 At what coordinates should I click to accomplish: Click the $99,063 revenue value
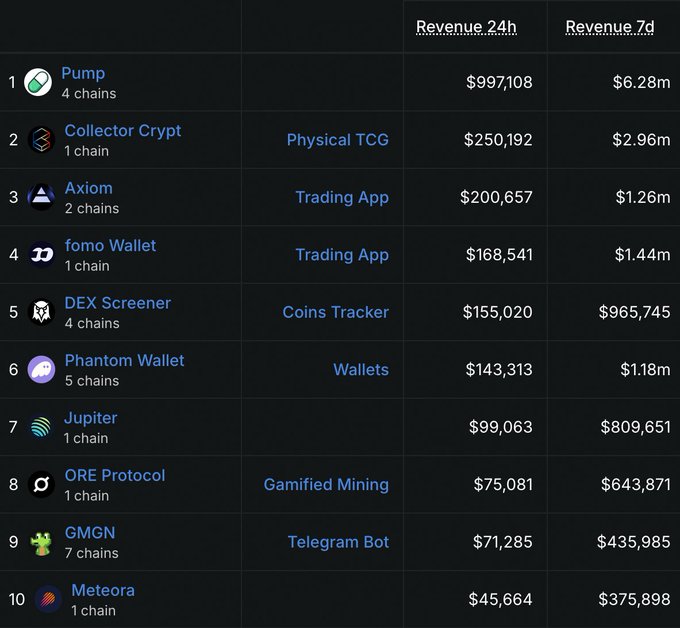click(500, 427)
